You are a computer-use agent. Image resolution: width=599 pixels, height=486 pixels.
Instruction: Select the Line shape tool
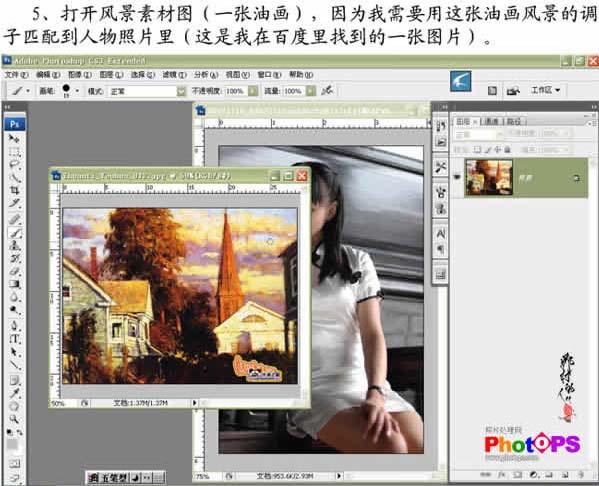coord(14,364)
